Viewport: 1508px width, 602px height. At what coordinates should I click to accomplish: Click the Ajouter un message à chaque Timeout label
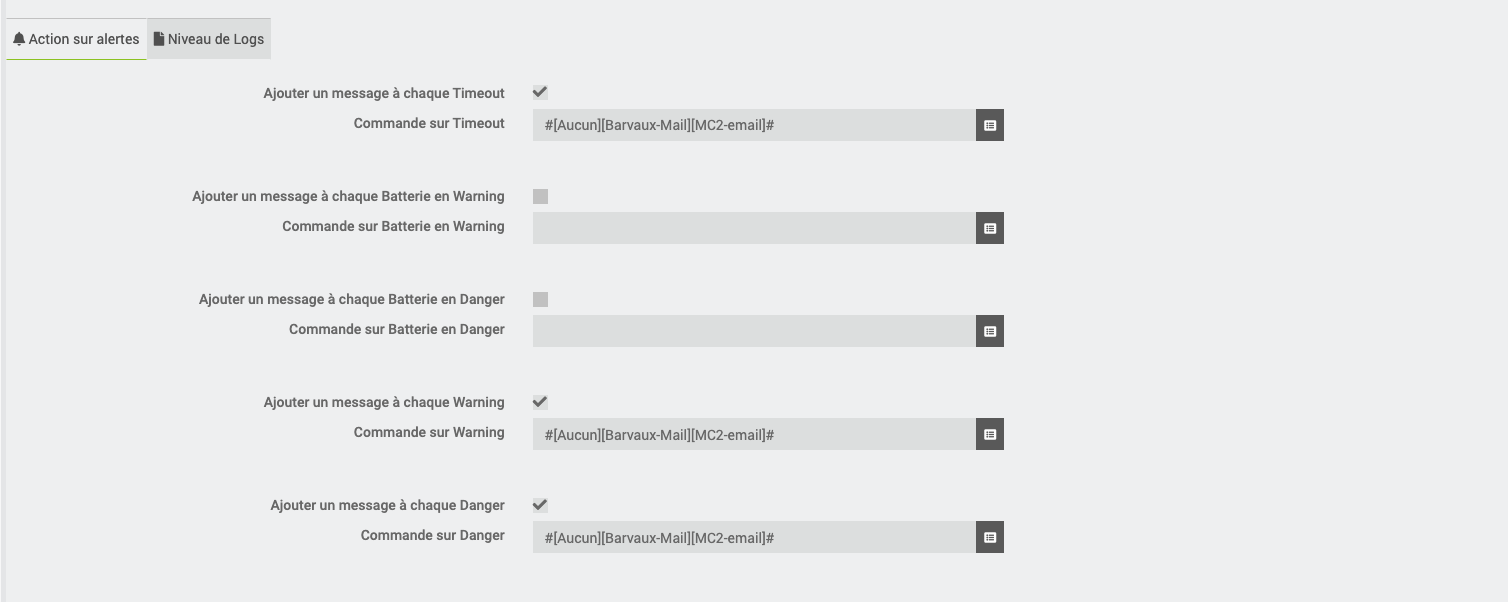pos(384,93)
